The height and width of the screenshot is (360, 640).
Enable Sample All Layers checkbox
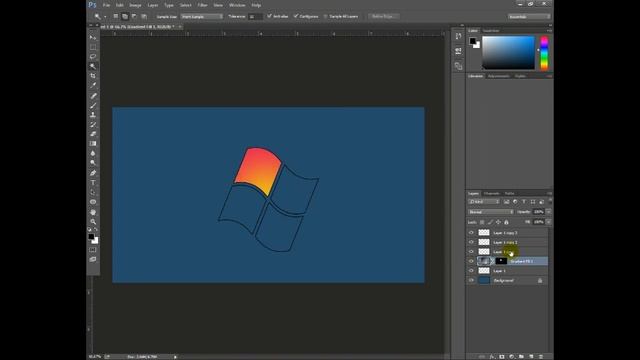coord(325,16)
